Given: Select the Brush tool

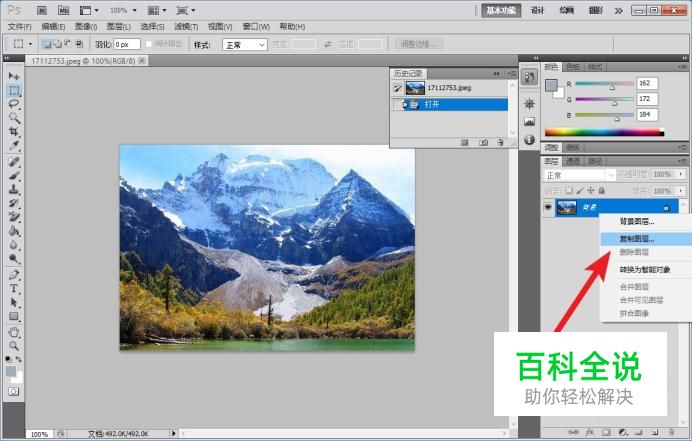Looking at the screenshot, I should pyautogui.click(x=14, y=176).
